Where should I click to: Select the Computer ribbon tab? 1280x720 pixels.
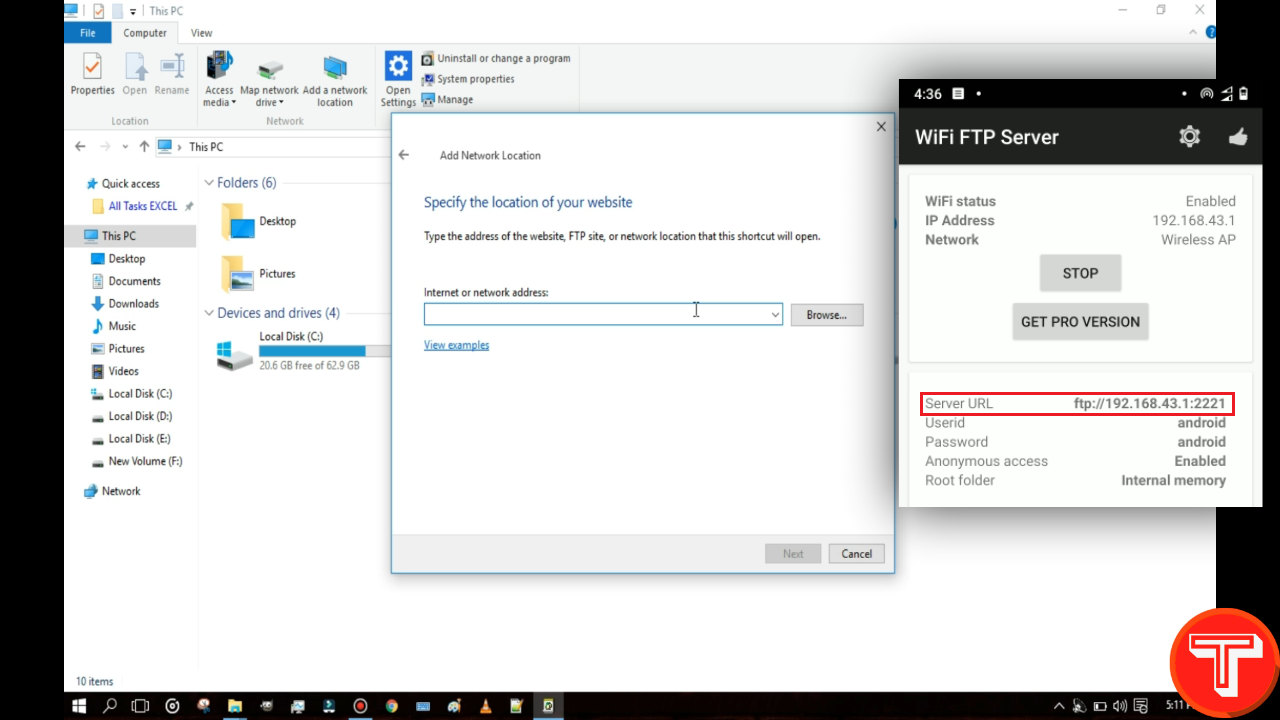(145, 33)
